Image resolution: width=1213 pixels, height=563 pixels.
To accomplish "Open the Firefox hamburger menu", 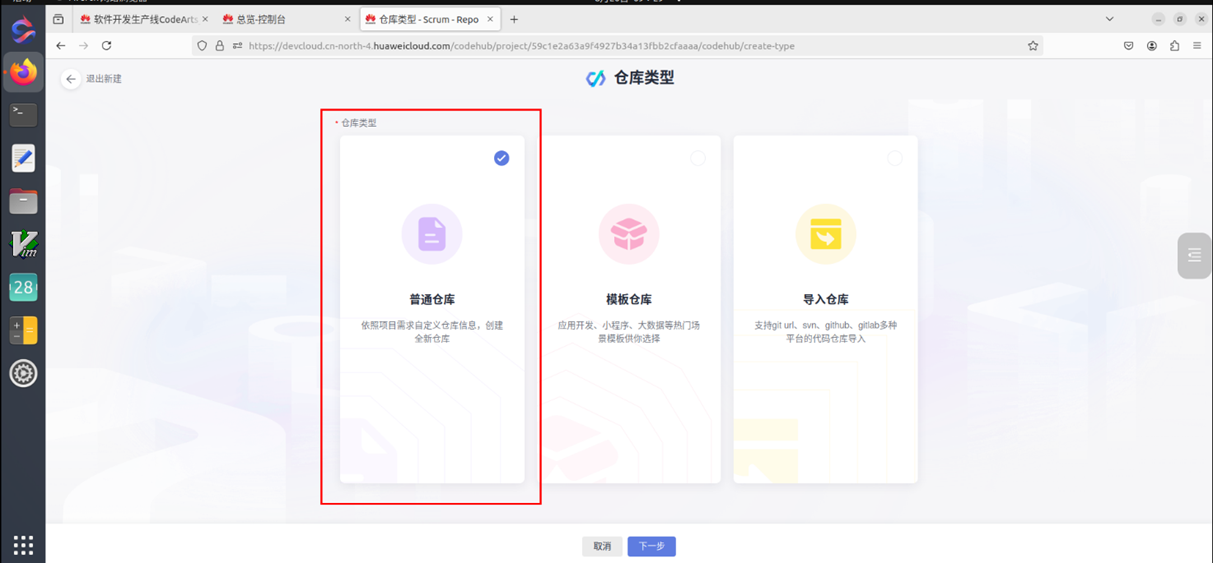I will point(1197,46).
